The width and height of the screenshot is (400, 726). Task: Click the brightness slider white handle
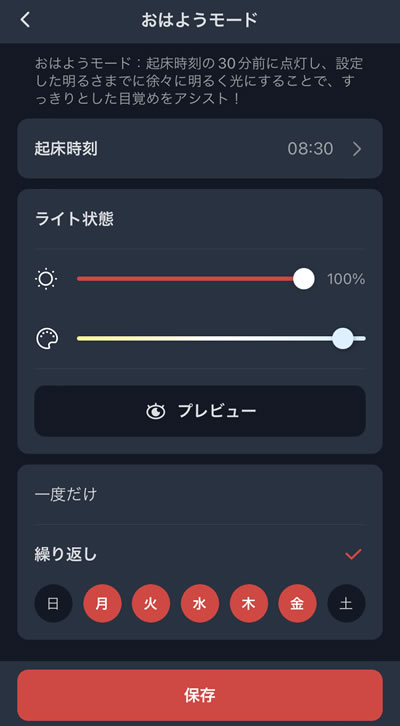[x=304, y=279]
